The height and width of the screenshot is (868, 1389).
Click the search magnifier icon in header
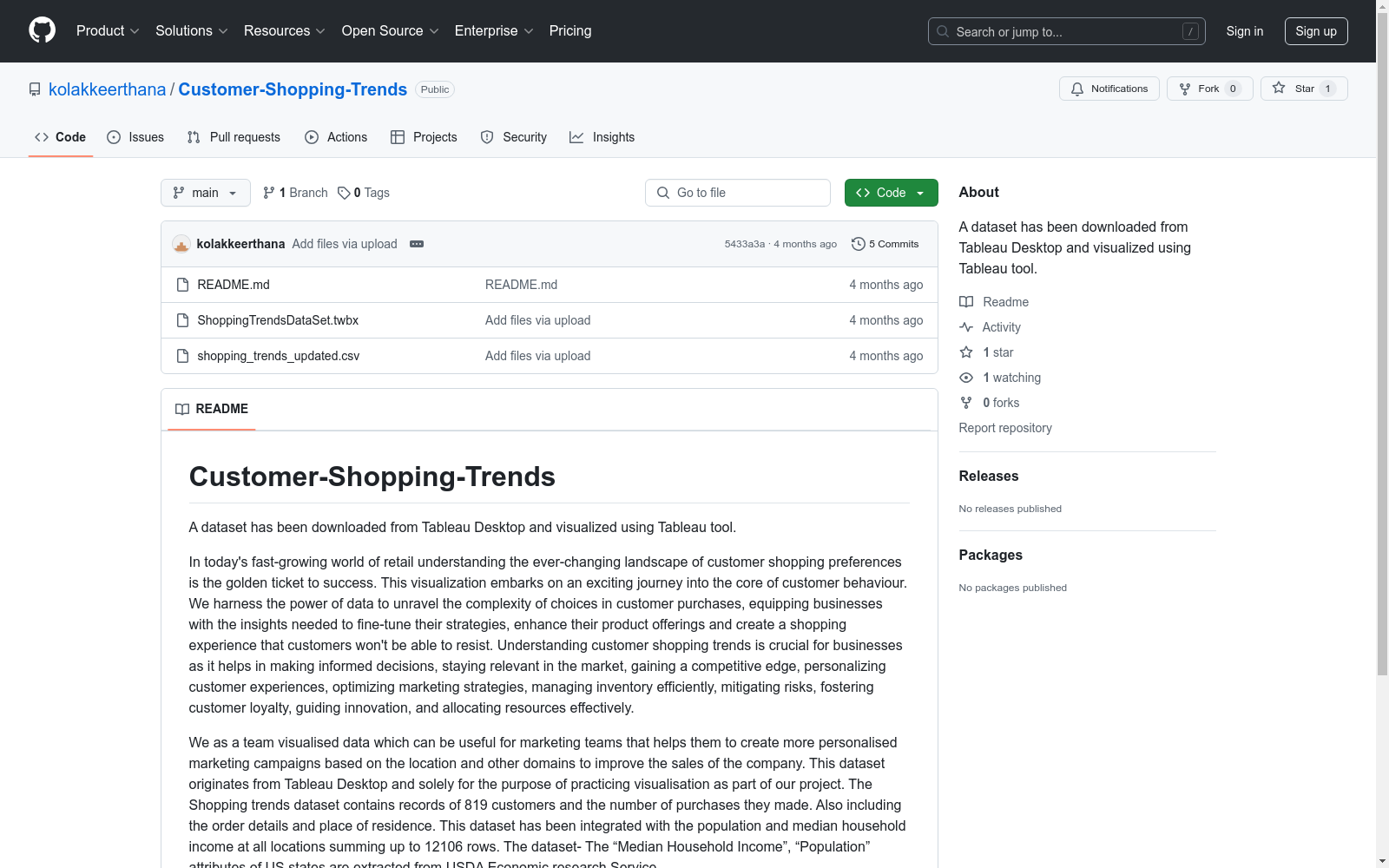point(943,31)
